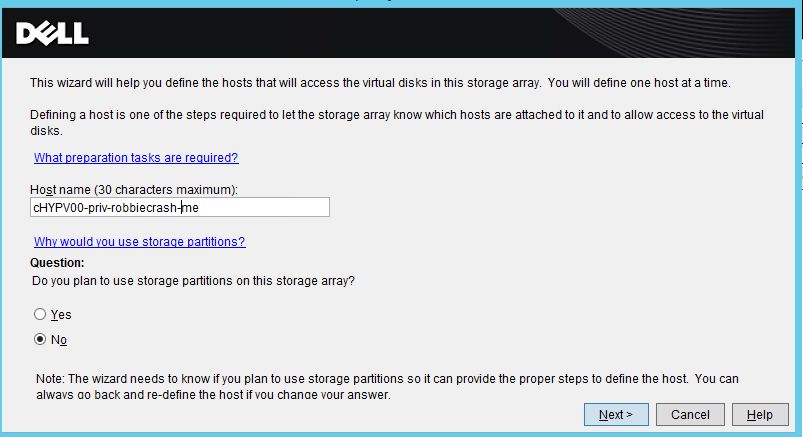Viewport: 803px width, 437px height.
Task: Click the bold 'Question:' heading
Action: [x=57, y=263]
